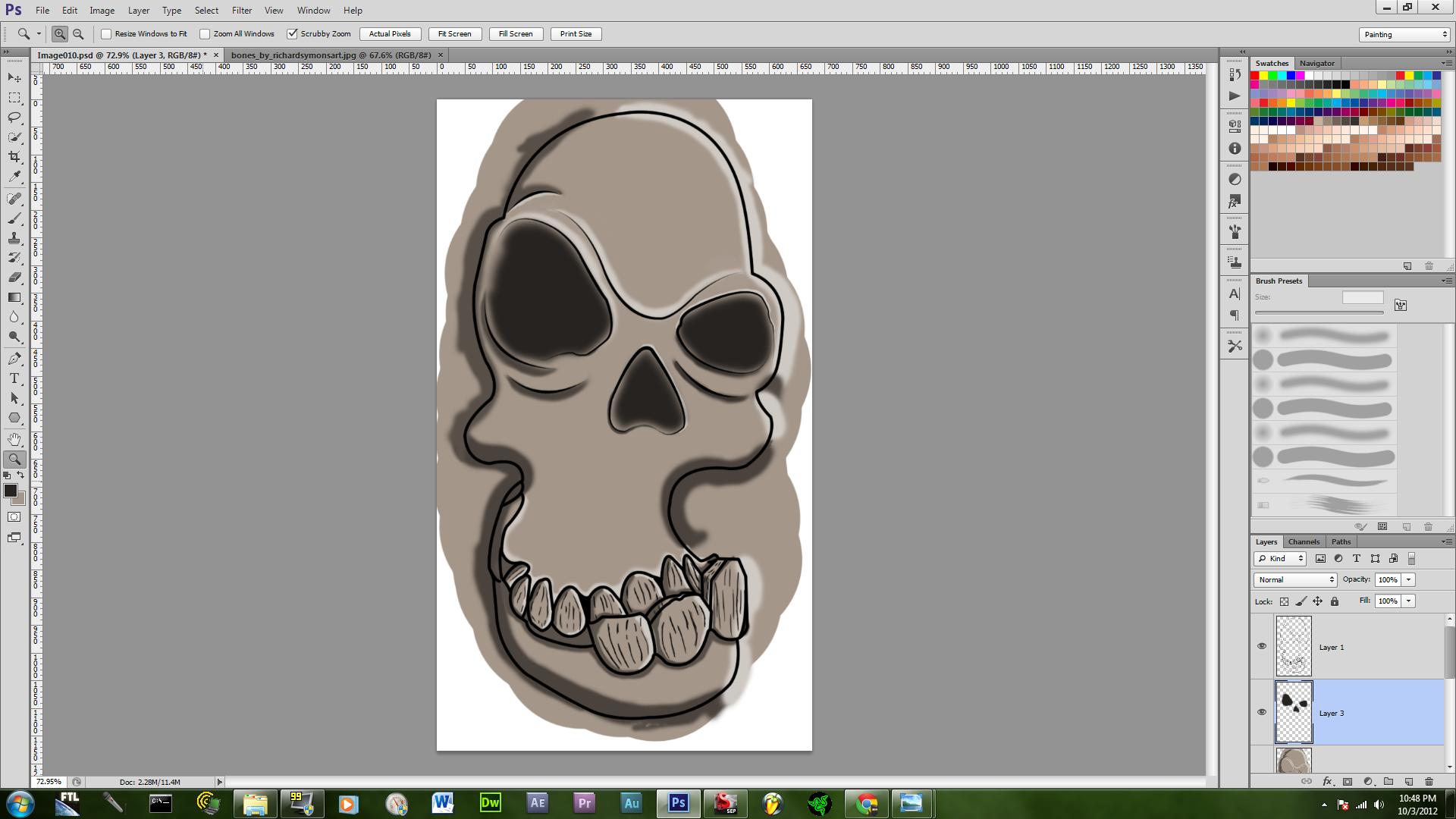1456x819 pixels.
Task: Hide Layer 1 visibility eye
Action: coord(1262,647)
